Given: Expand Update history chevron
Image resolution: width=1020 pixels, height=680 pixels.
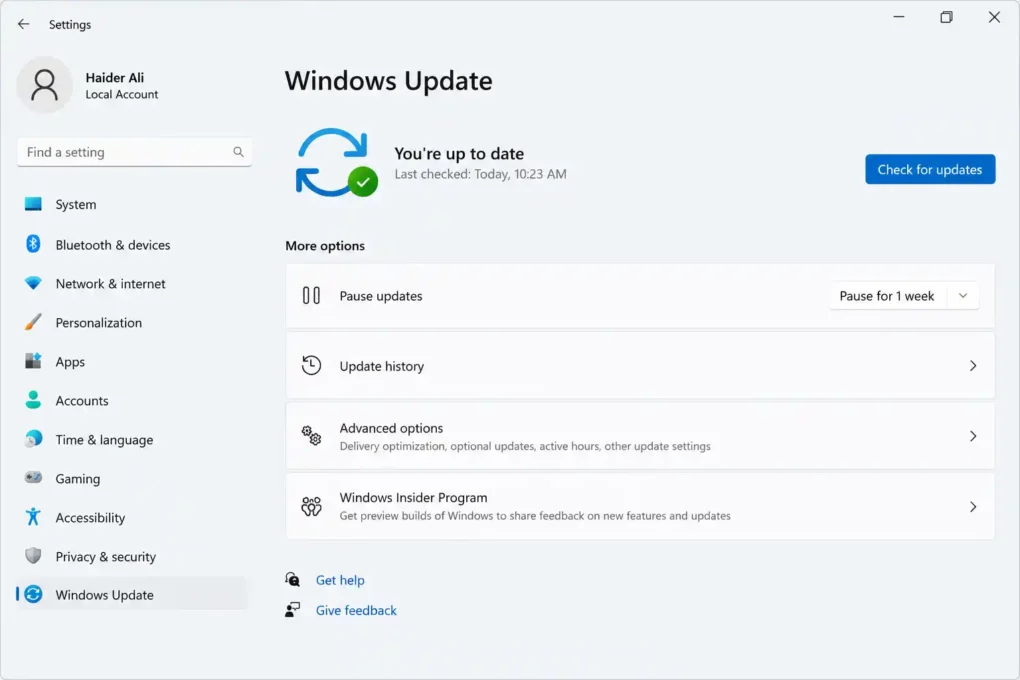Looking at the screenshot, I should click(973, 366).
